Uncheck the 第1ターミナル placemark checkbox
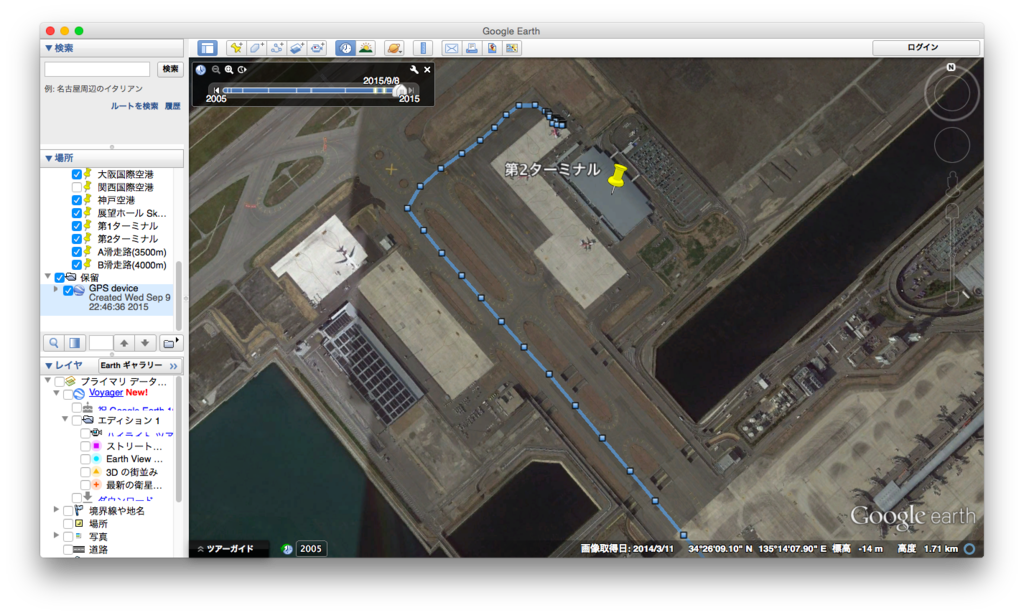Screen dimensions: 1024x615 [x=76, y=226]
